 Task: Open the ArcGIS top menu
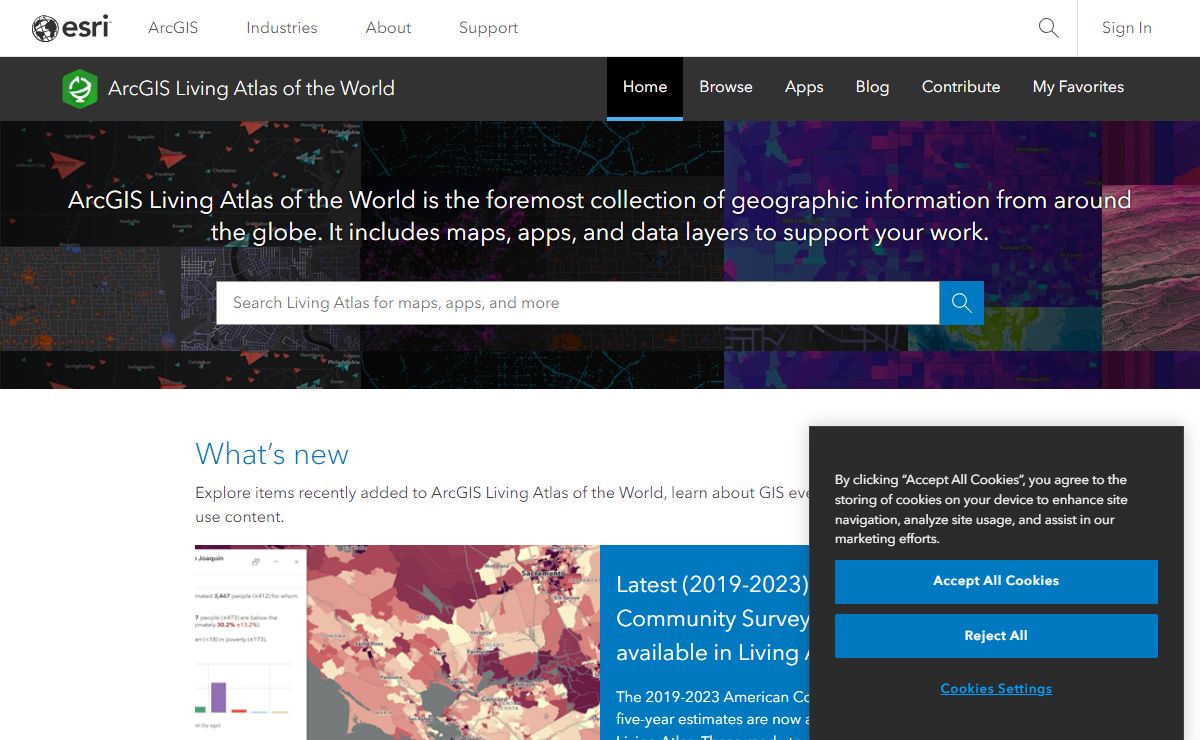click(x=173, y=28)
